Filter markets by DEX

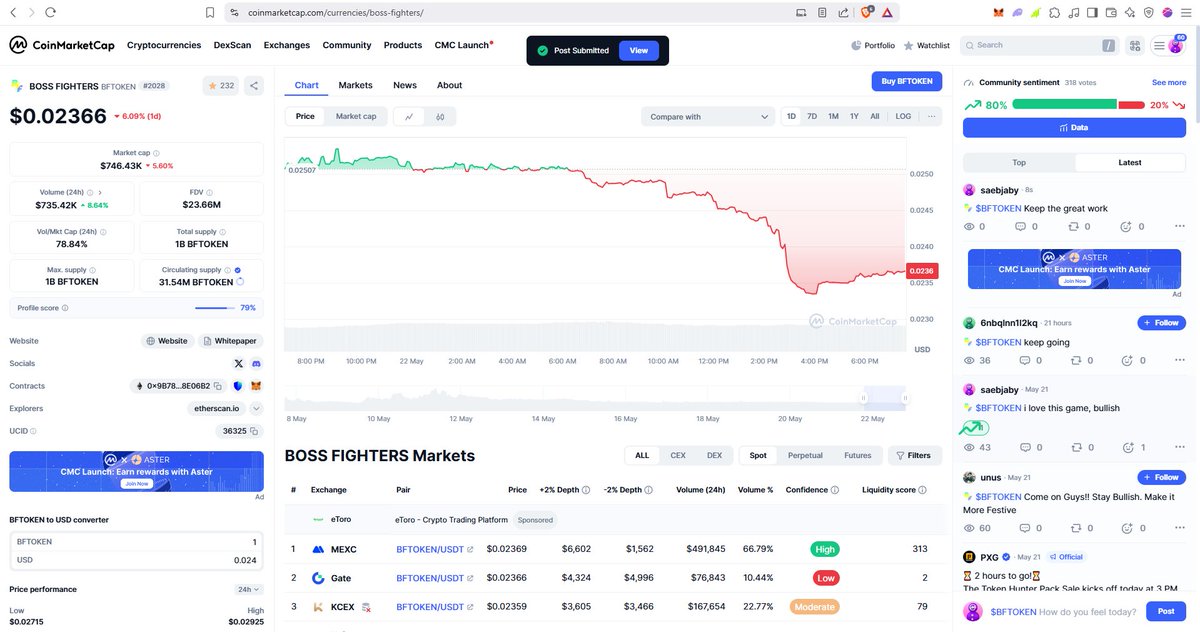click(714, 455)
